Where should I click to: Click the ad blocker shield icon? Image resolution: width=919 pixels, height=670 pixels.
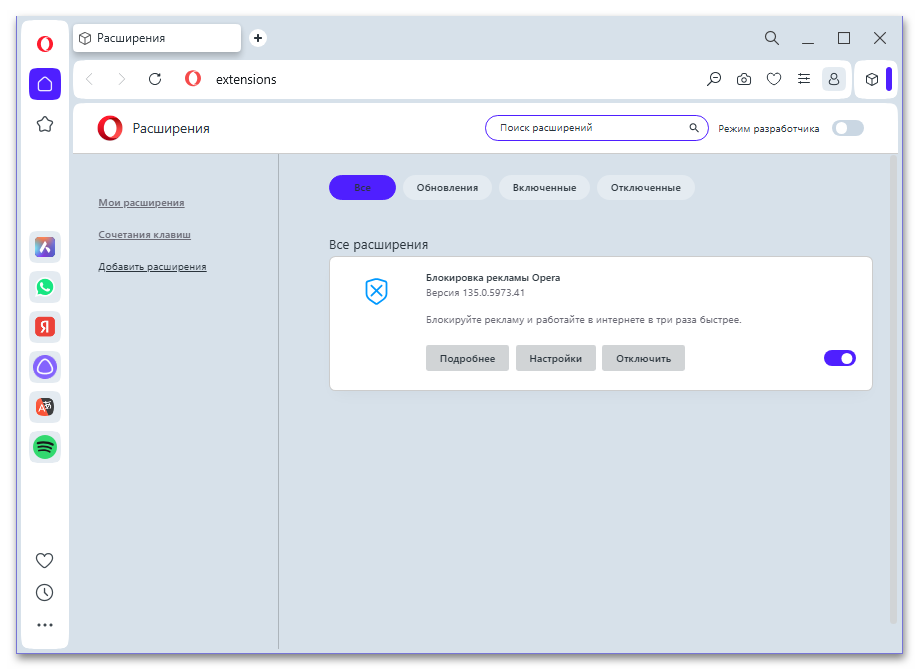coord(376,291)
